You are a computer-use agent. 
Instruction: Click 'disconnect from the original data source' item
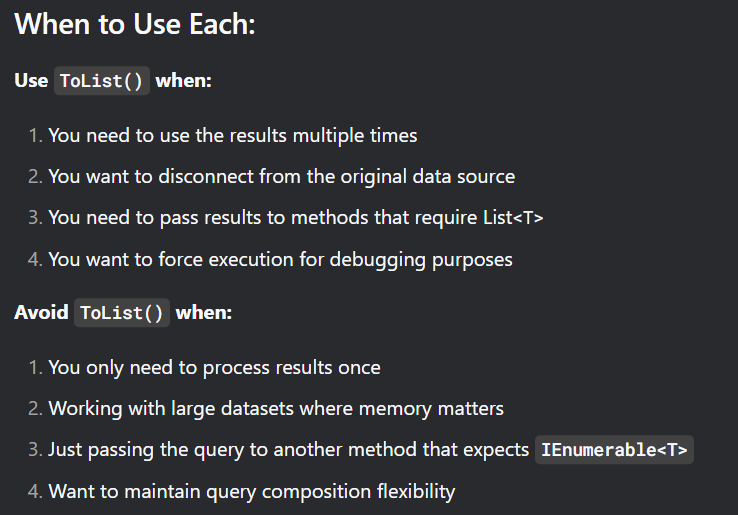[281, 177]
